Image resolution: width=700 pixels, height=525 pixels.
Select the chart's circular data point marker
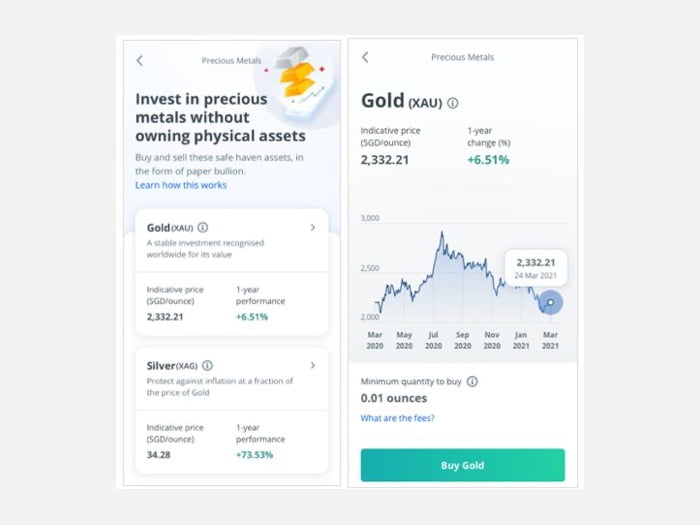point(550,302)
